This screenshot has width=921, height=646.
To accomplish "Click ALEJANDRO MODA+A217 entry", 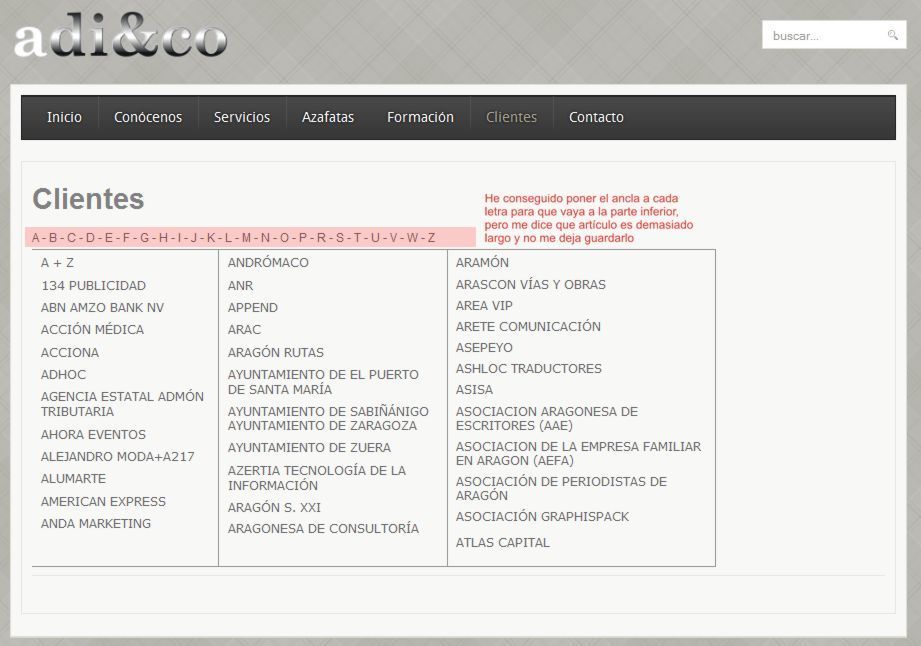I will click(117, 457).
